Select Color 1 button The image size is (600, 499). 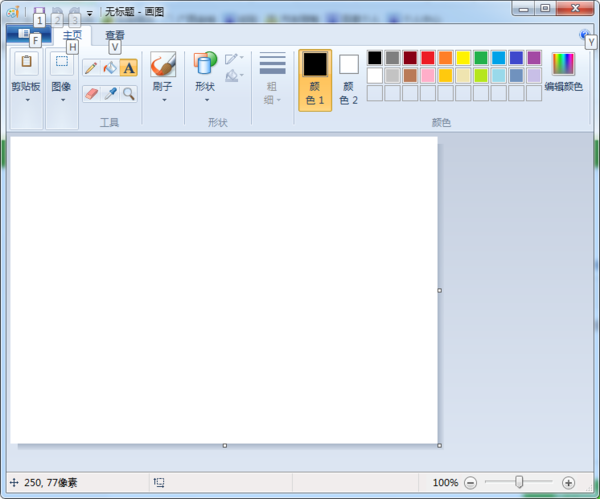coord(315,80)
